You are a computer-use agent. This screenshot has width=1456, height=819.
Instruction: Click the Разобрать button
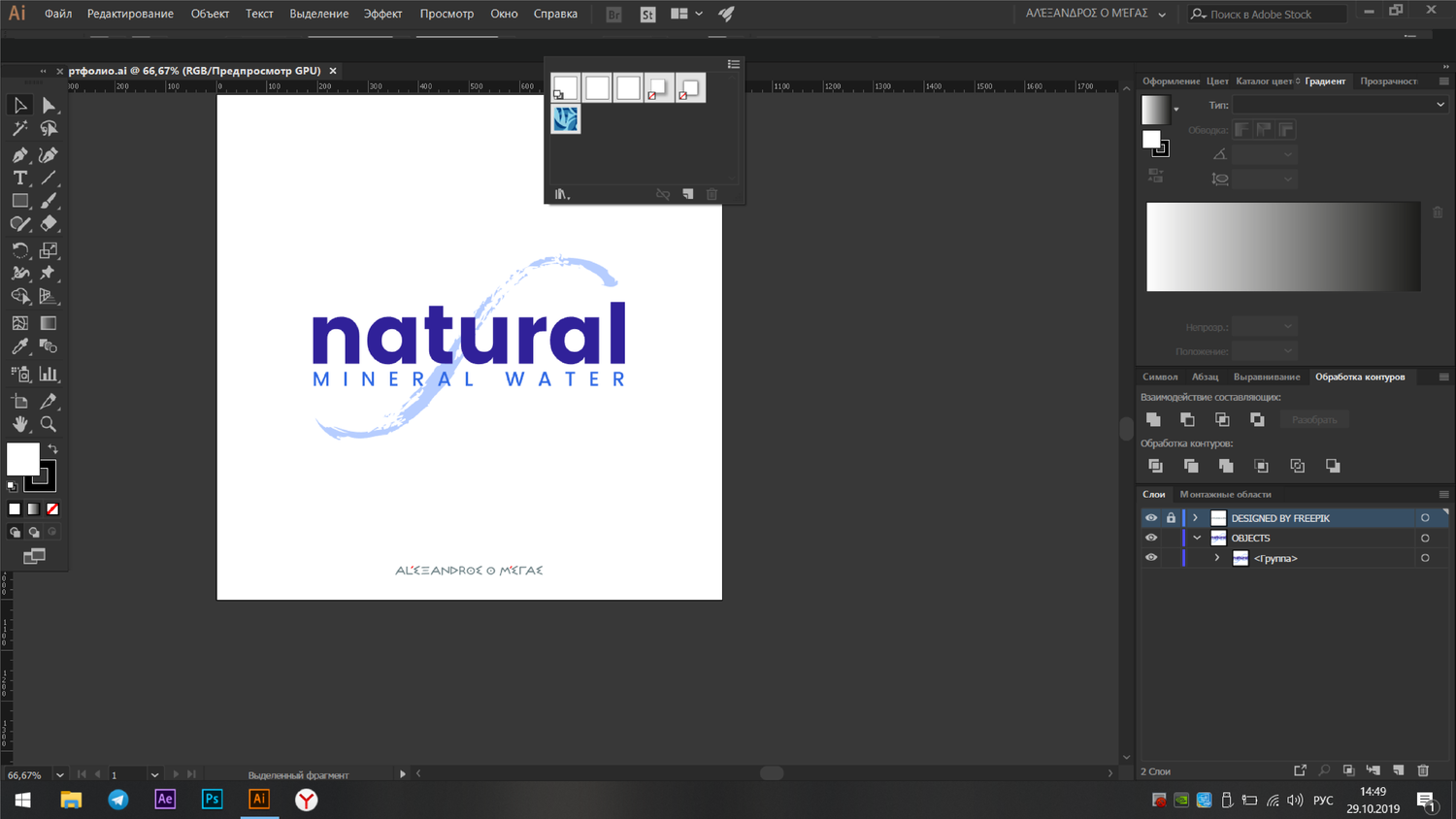coord(1314,419)
